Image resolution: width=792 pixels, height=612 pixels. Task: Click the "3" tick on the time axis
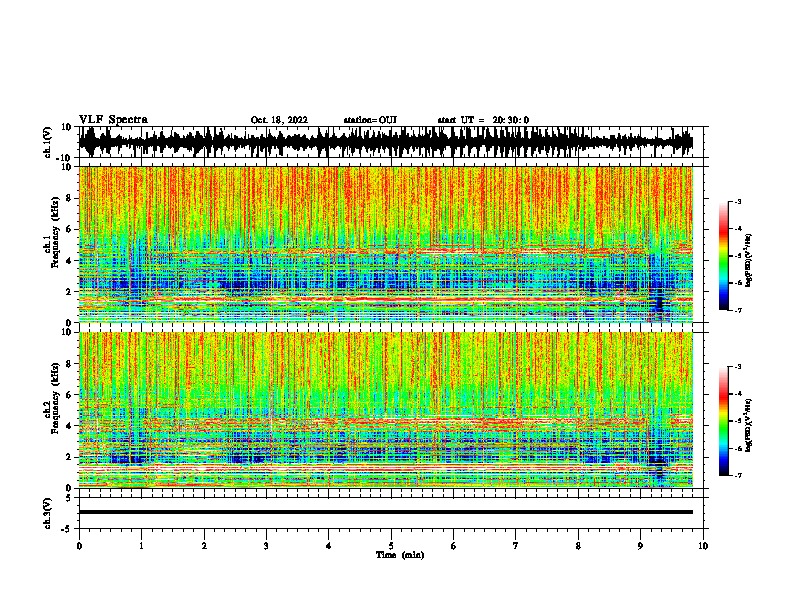[266, 546]
